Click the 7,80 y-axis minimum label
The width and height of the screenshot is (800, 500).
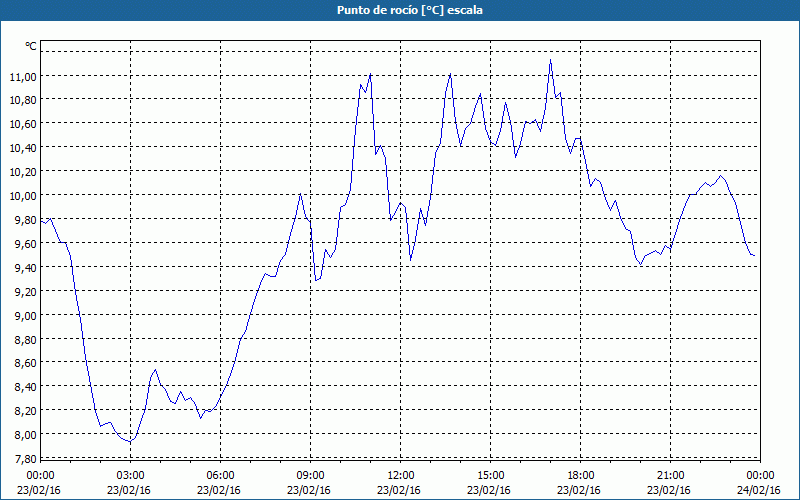tap(23, 458)
